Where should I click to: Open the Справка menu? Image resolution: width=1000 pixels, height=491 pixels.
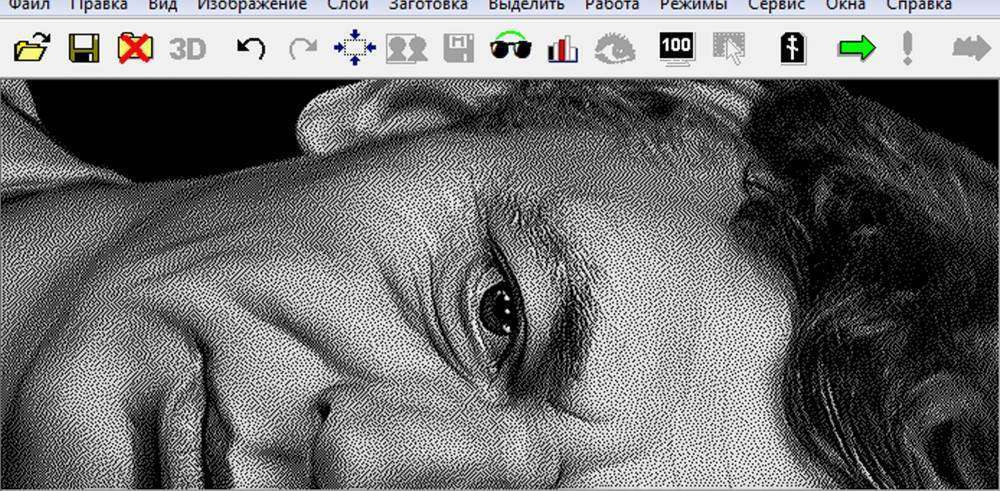[919, 5]
